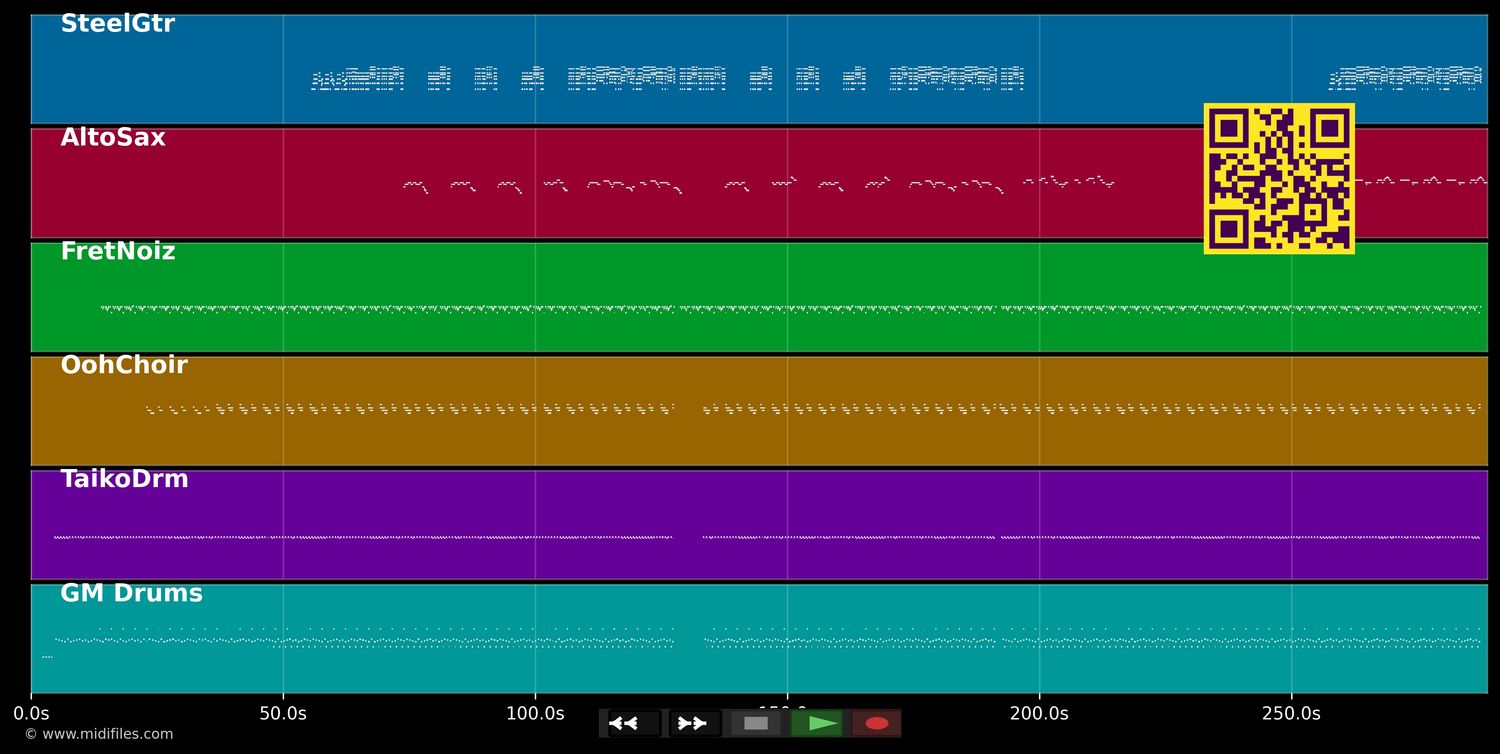Image resolution: width=1500 pixels, height=754 pixels.
Task: Select the GM Drums track label
Action: click(x=131, y=594)
